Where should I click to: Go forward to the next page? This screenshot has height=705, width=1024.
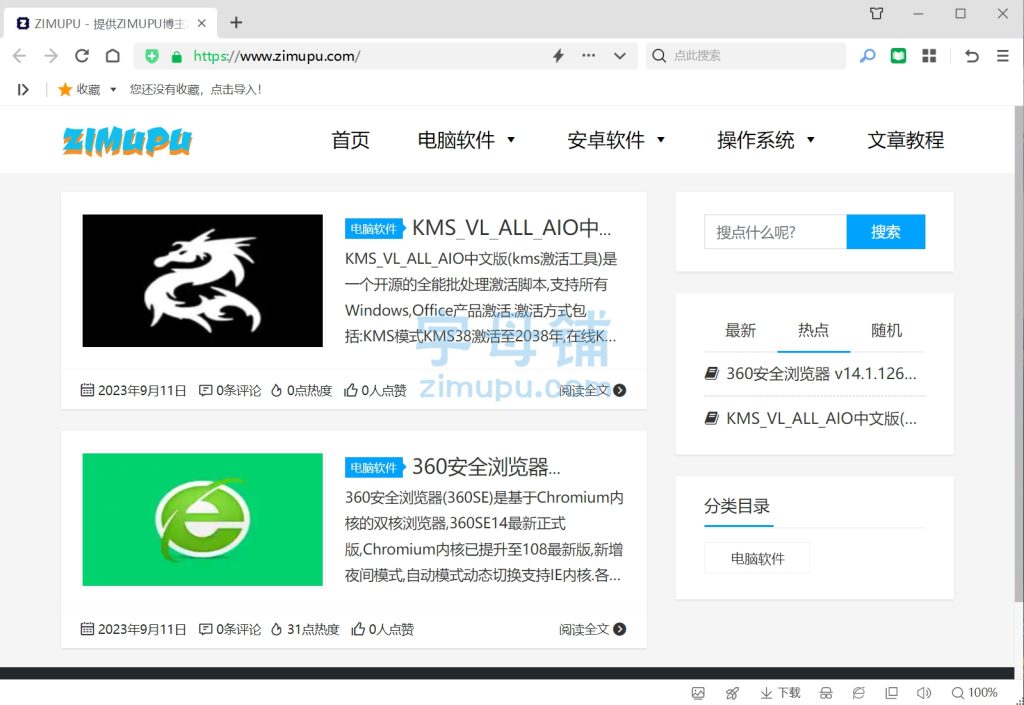pyautogui.click(x=51, y=56)
